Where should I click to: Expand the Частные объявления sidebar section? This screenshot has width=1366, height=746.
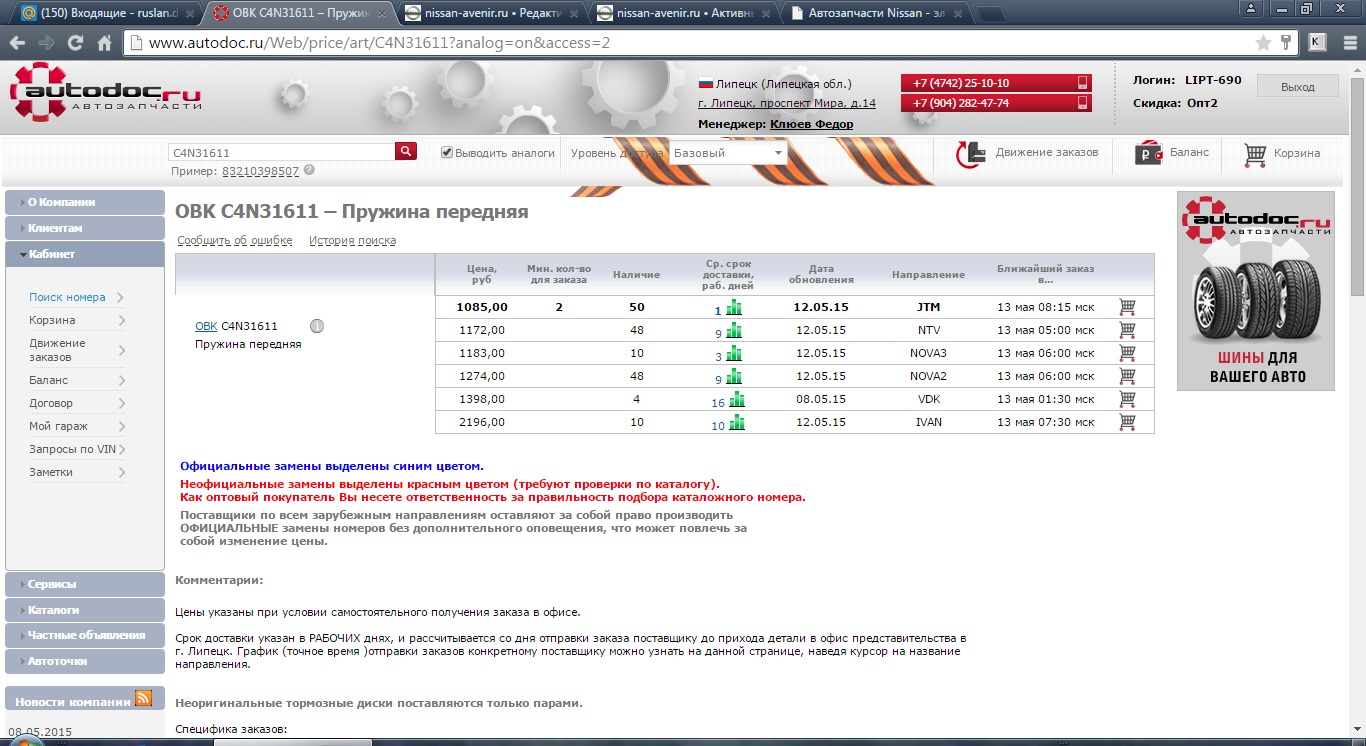pyautogui.click(x=85, y=635)
